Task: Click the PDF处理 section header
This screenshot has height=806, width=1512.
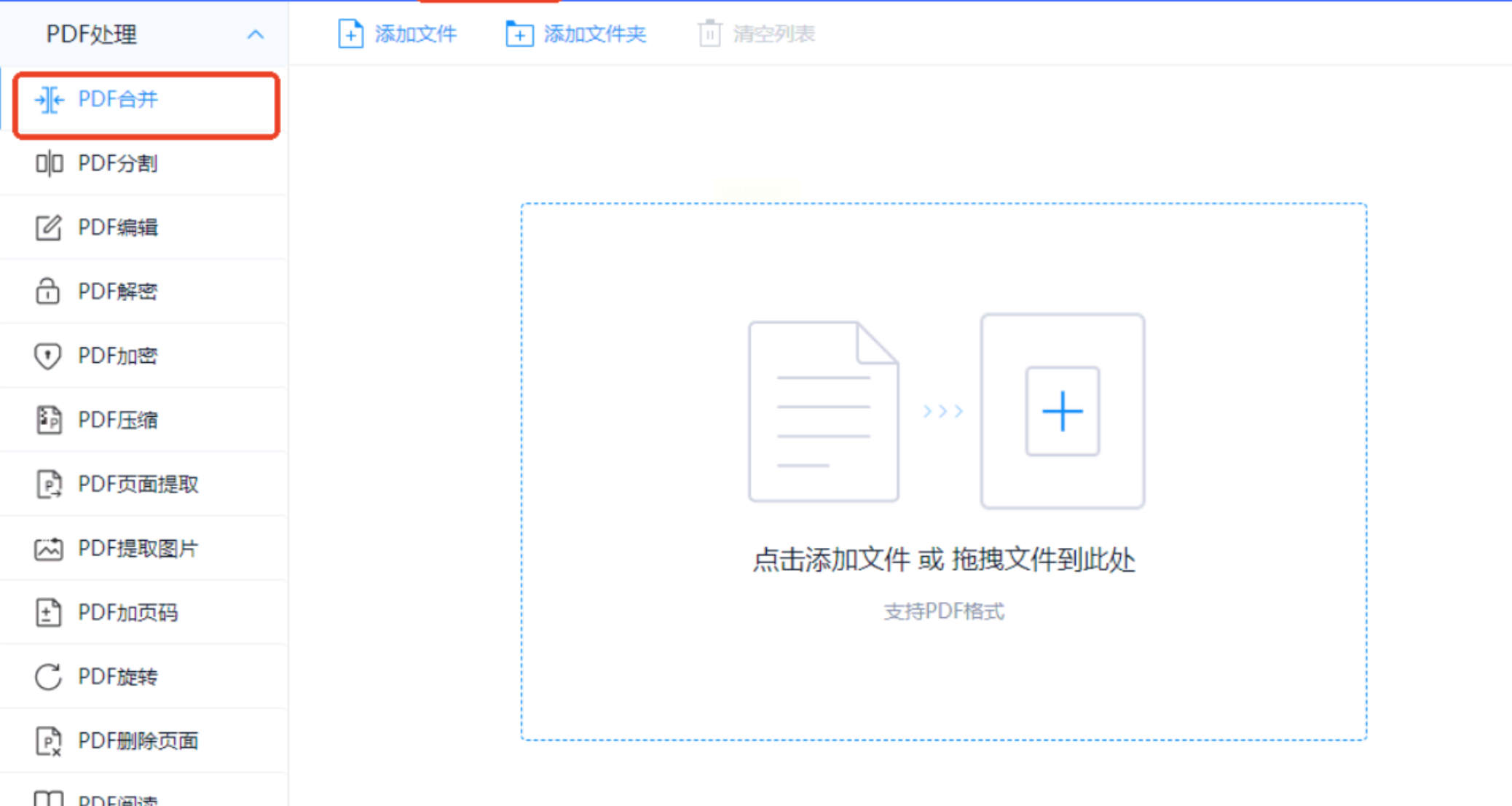Action: pos(91,34)
